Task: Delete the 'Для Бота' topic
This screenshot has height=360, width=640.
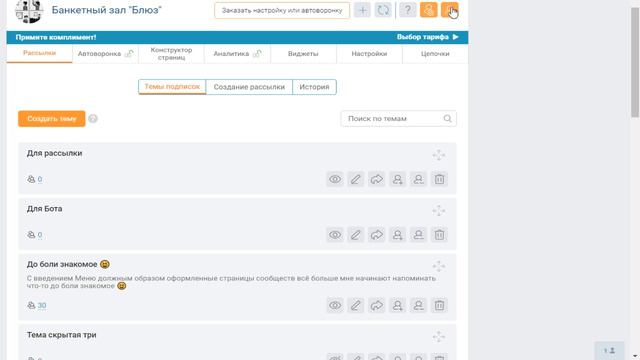Action: click(439, 235)
